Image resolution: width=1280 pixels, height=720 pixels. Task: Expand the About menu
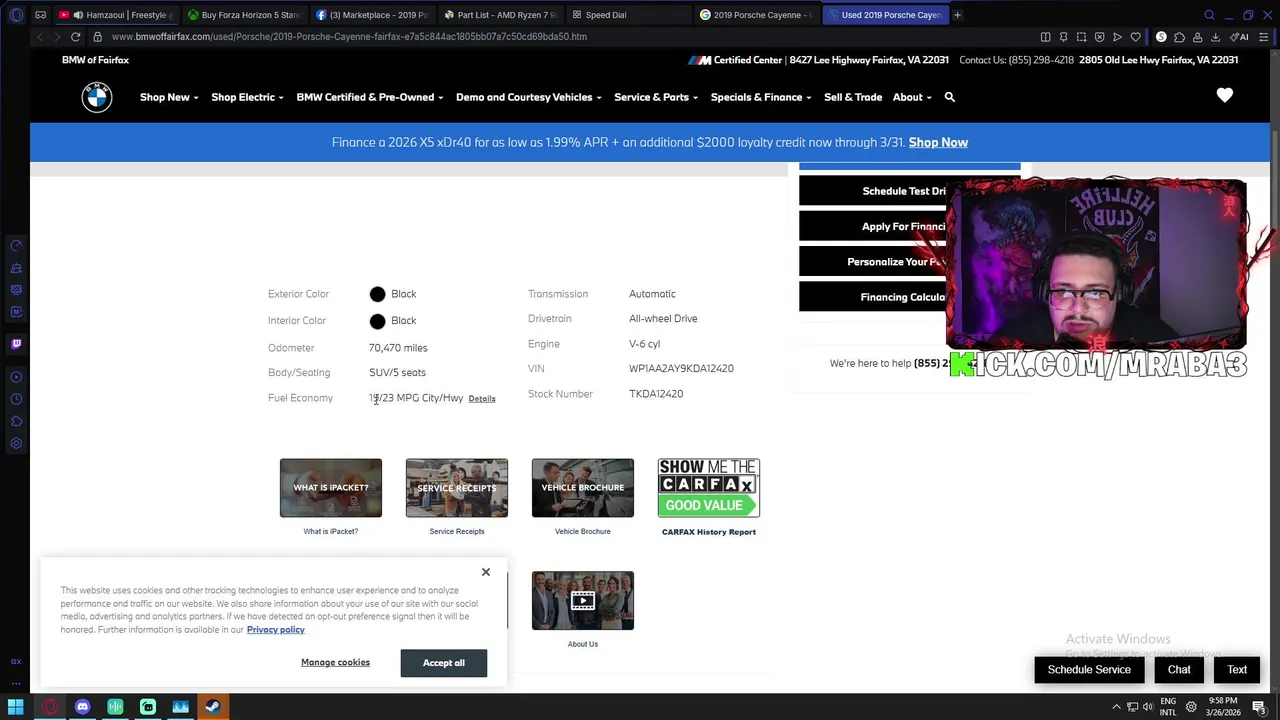(912, 97)
